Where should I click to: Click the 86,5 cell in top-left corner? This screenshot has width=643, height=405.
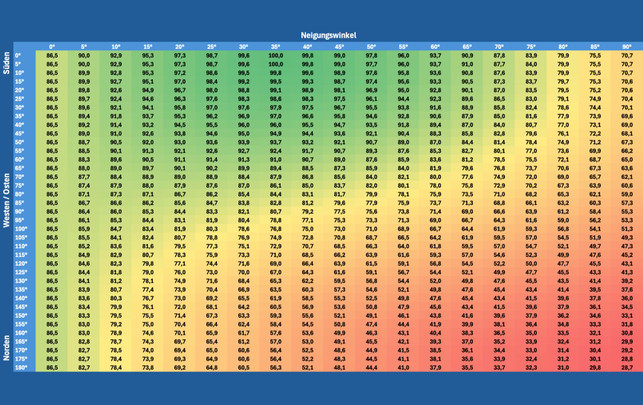[52, 56]
